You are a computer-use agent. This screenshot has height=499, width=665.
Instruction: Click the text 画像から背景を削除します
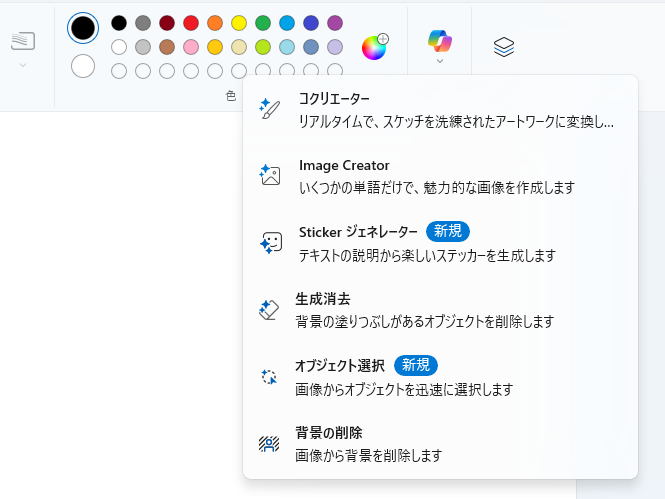click(369, 456)
